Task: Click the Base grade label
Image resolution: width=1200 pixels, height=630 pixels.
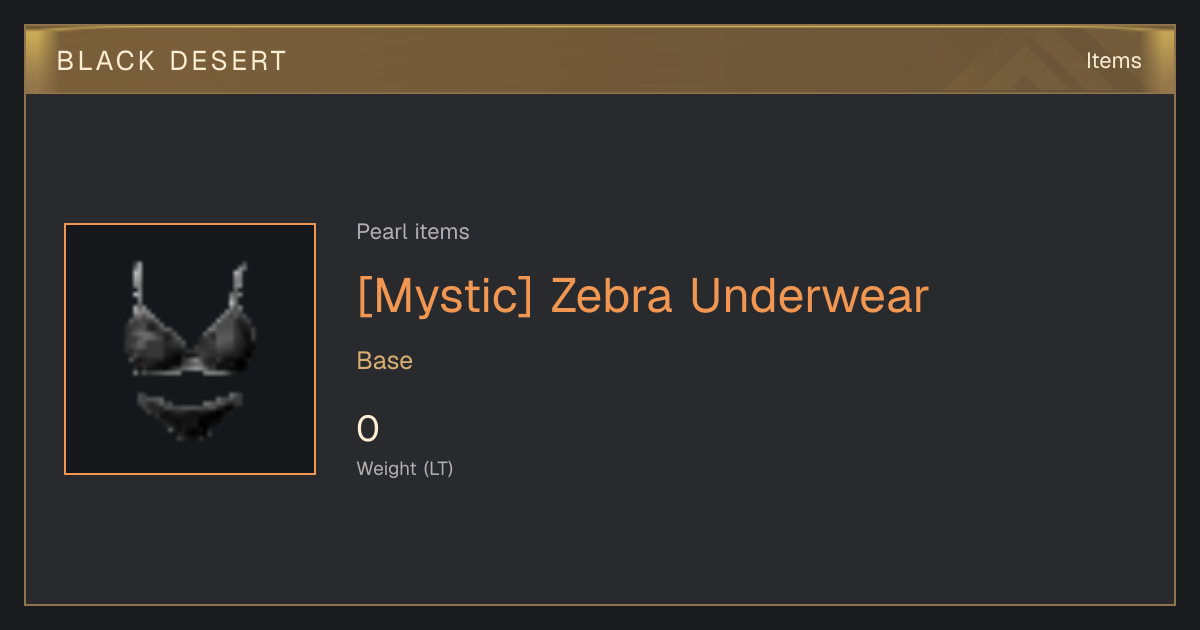Action: (385, 361)
